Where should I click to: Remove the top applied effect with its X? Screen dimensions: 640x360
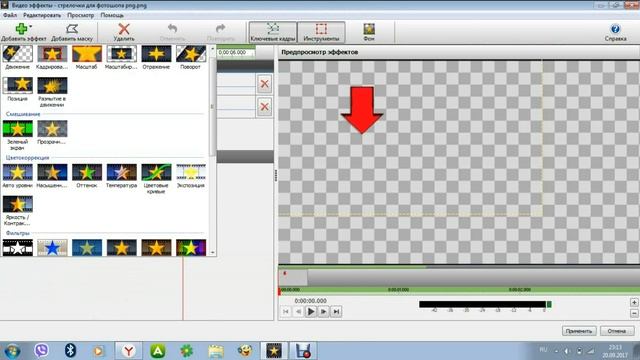264,84
